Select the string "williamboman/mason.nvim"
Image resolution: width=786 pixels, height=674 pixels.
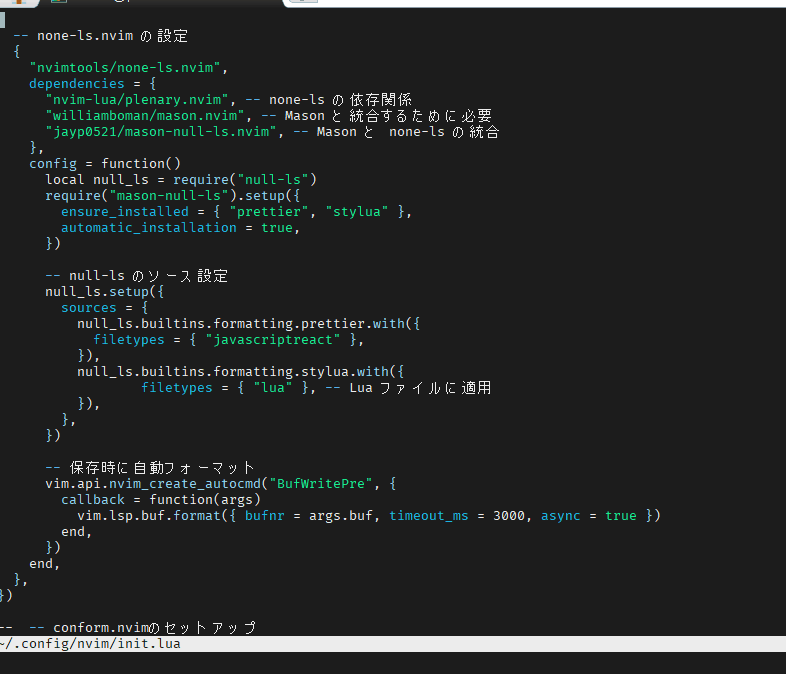point(145,116)
